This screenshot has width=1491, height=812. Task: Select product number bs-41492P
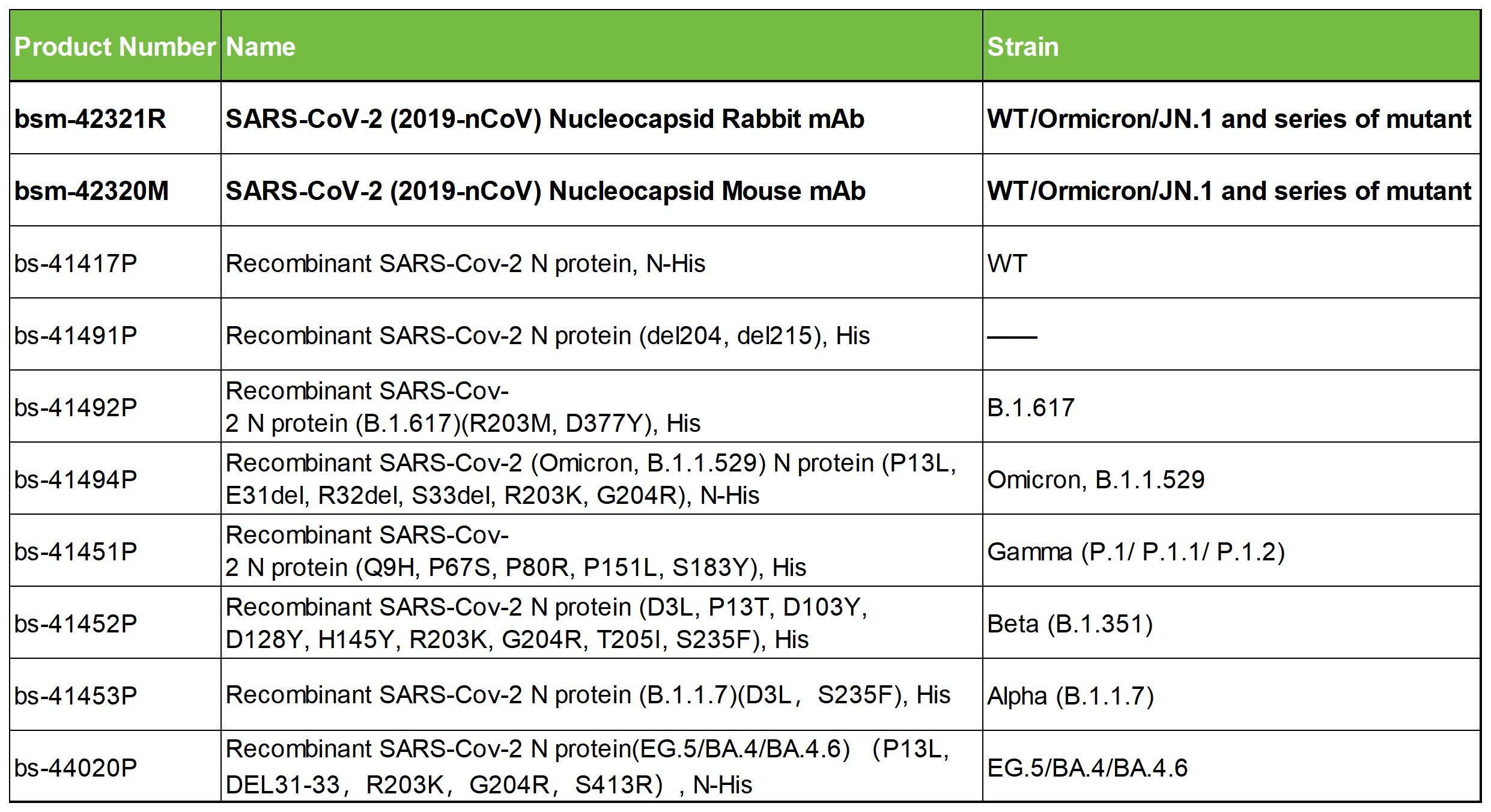coord(76,407)
